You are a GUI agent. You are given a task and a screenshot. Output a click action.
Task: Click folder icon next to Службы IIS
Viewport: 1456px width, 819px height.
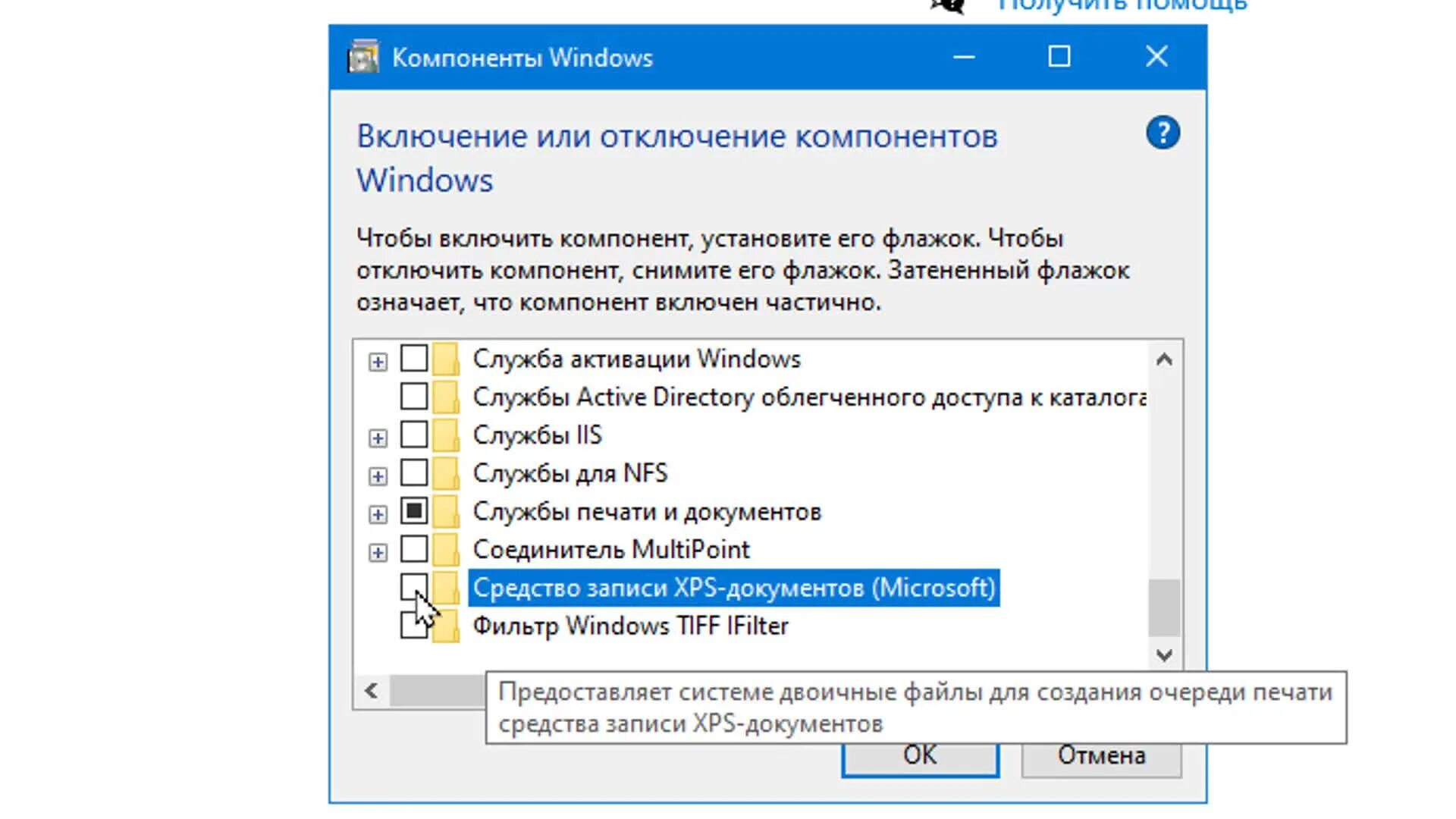click(446, 435)
